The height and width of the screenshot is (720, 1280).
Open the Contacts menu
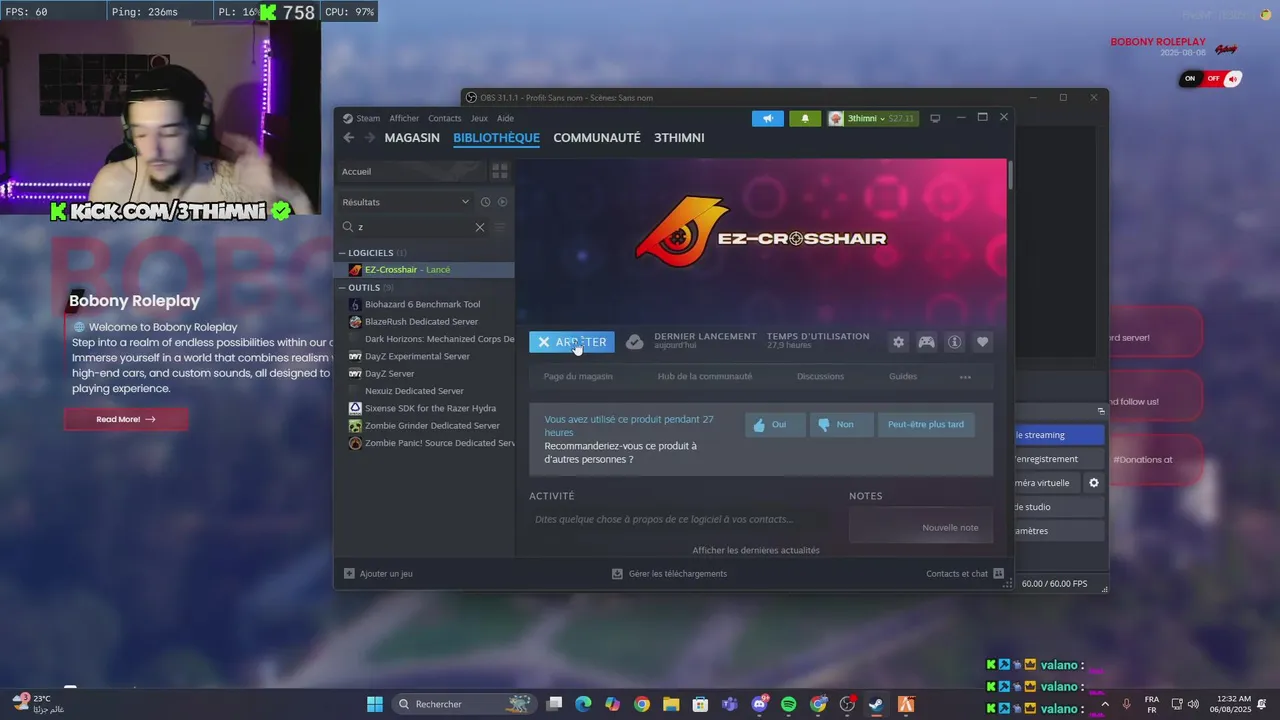click(445, 118)
